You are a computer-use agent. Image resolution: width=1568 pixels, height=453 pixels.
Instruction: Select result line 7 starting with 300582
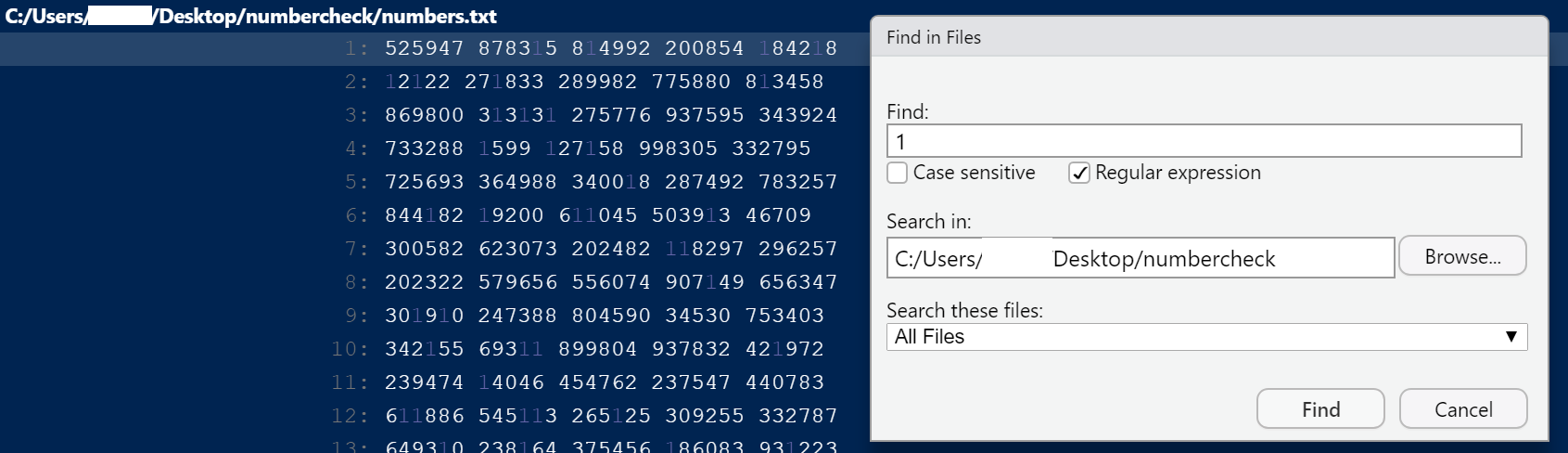[435, 249]
